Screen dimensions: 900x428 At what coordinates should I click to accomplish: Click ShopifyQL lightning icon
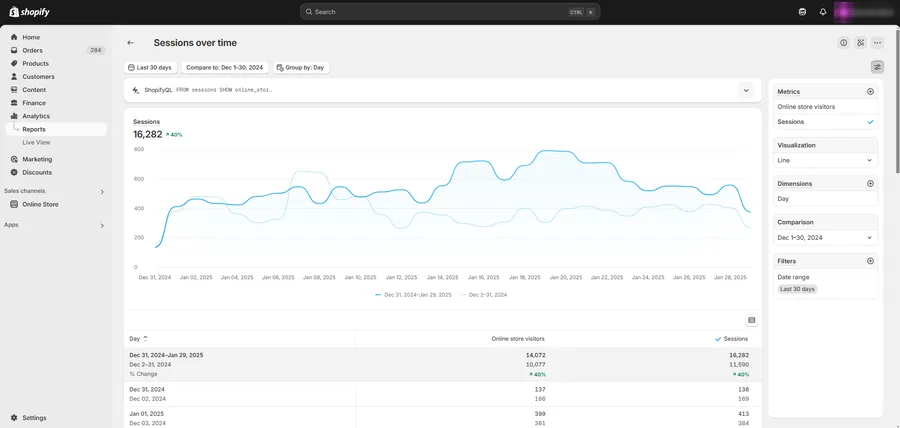click(136, 91)
